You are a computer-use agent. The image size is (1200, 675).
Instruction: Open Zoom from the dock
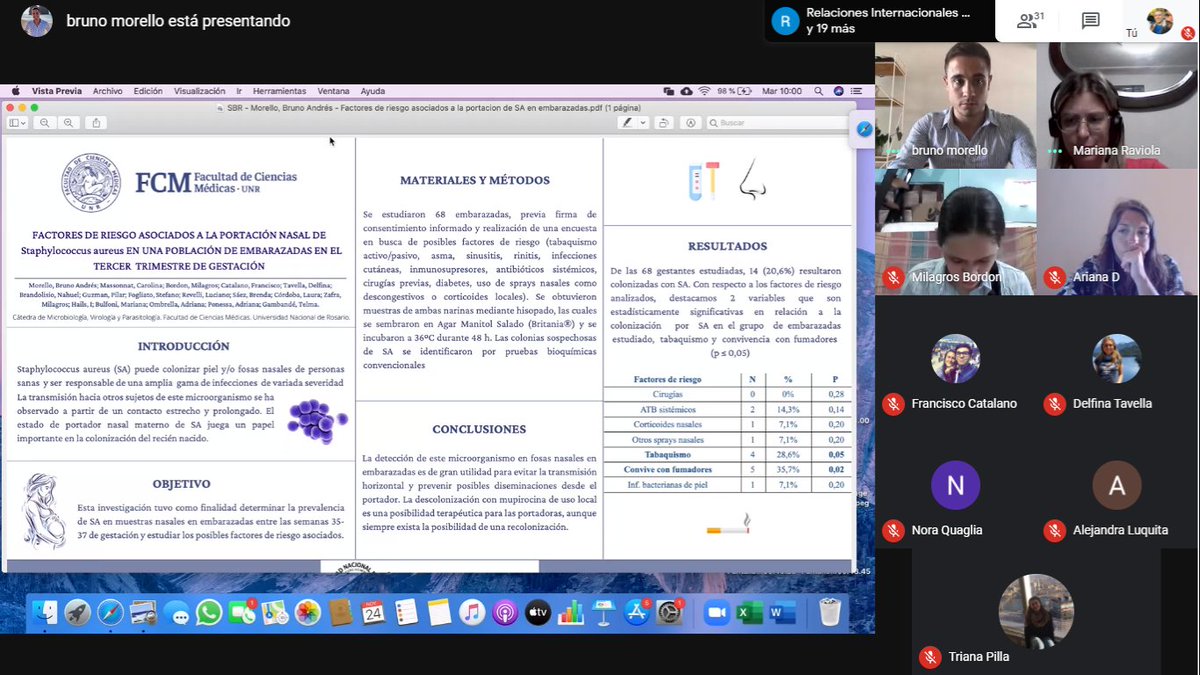pyautogui.click(x=717, y=612)
